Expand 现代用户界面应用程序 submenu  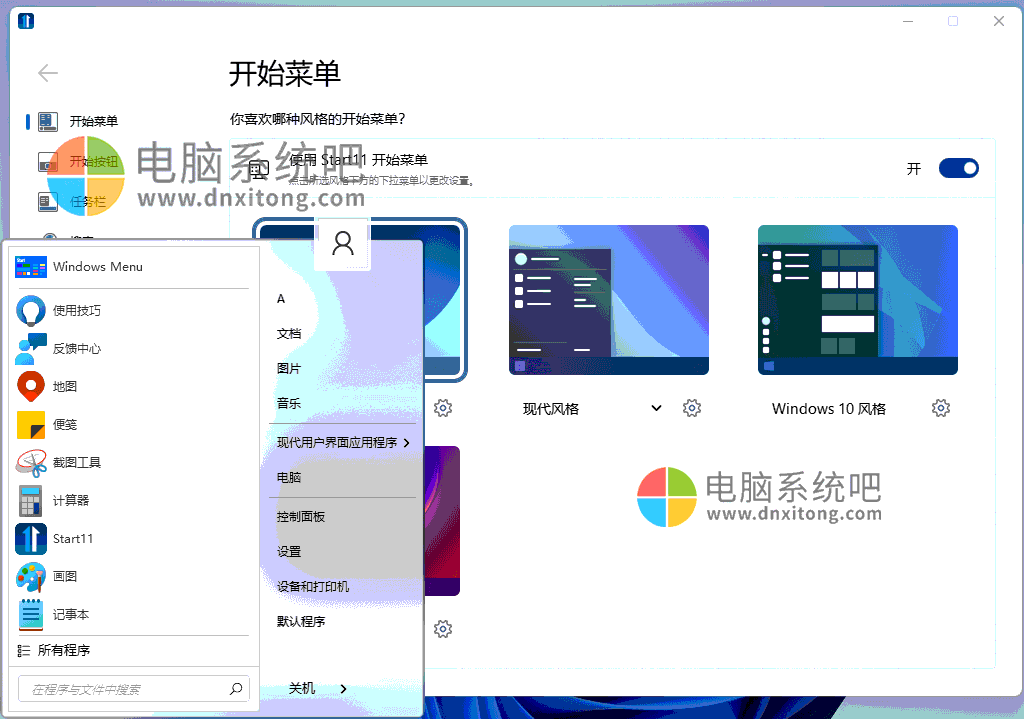point(342,443)
